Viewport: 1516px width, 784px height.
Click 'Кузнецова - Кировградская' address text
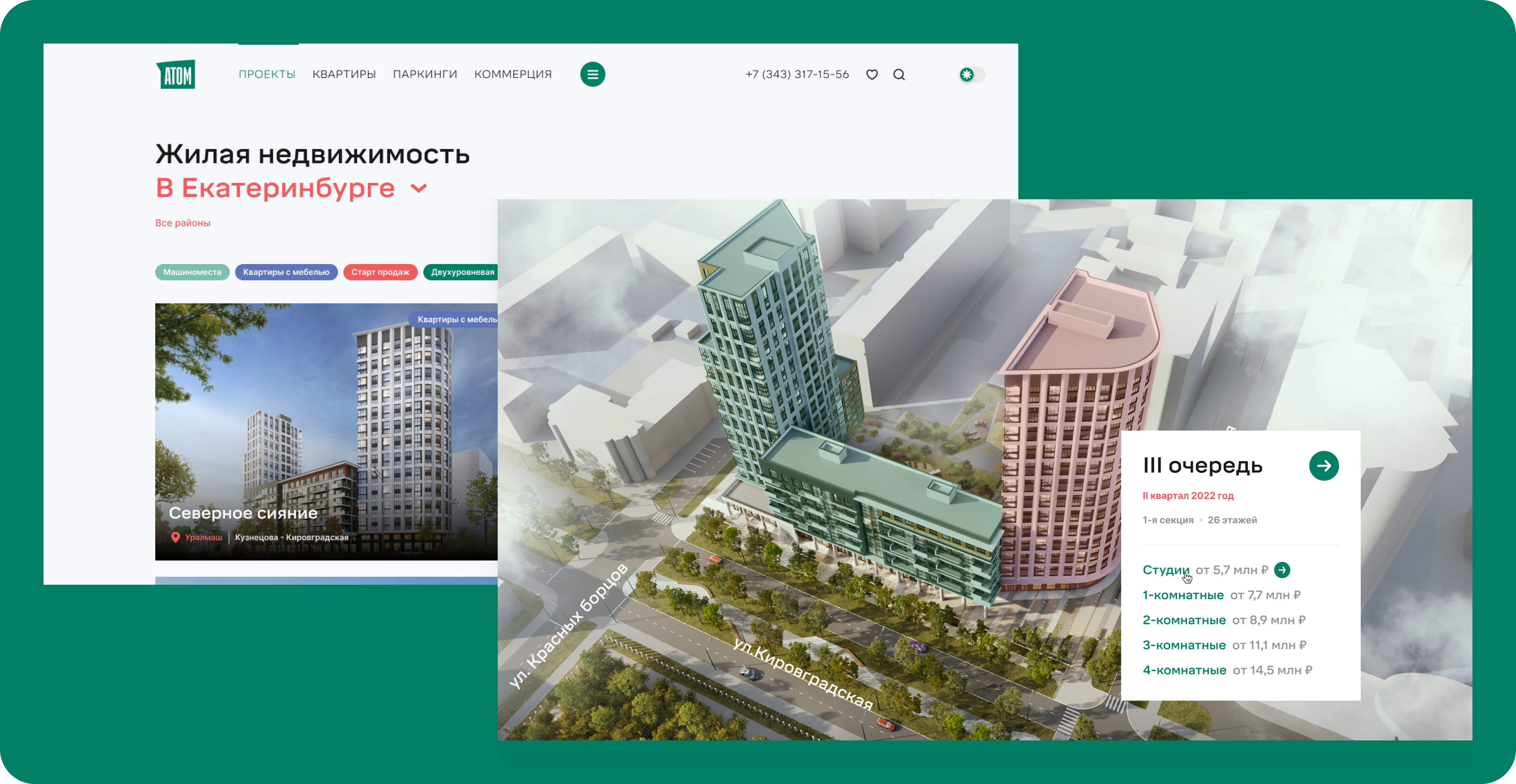click(291, 537)
